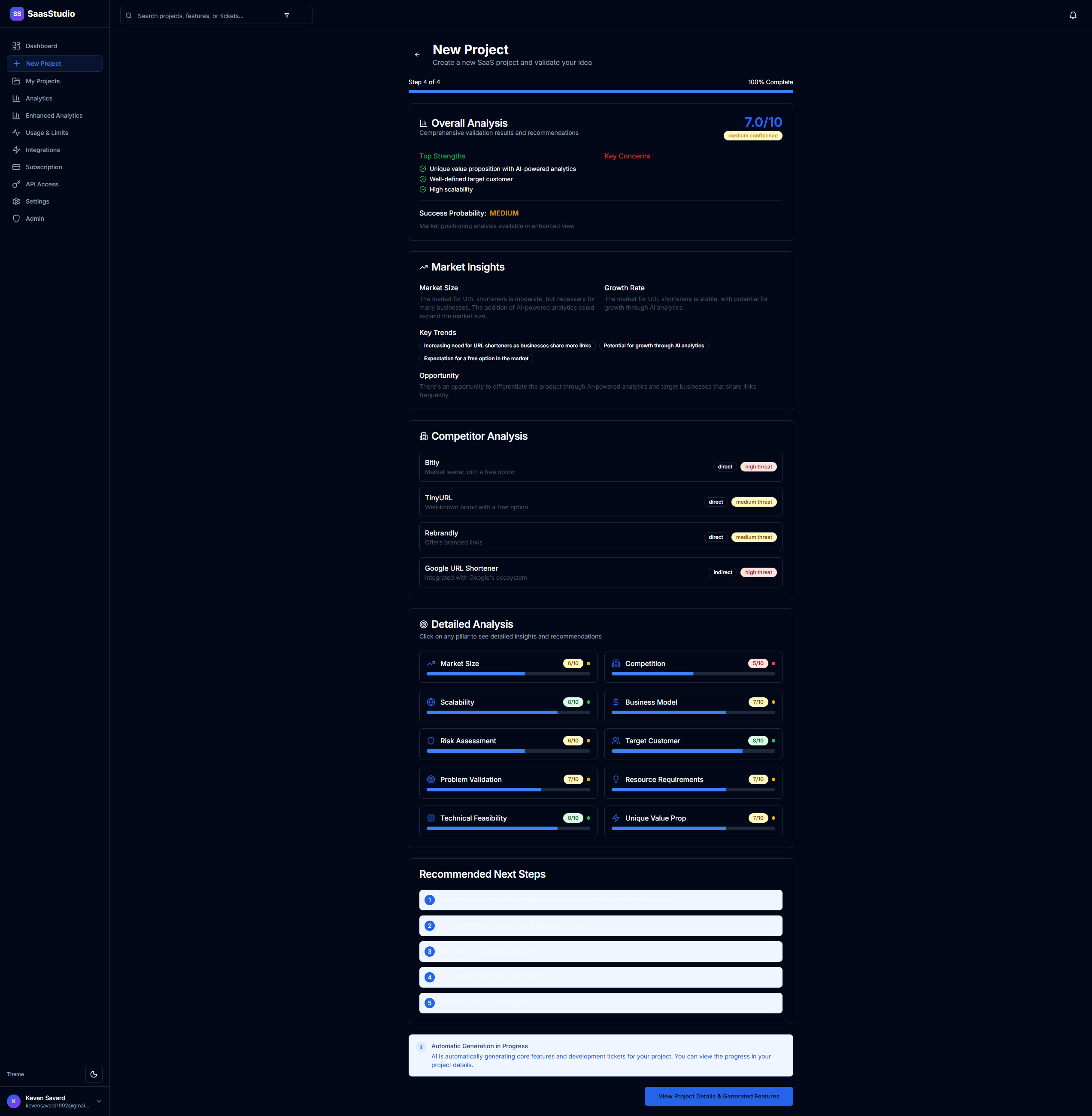Viewport: 1092px width, 1116px height.
Task: Open the Subscription page
Action: pyautogui.click(x=44, y=167)
